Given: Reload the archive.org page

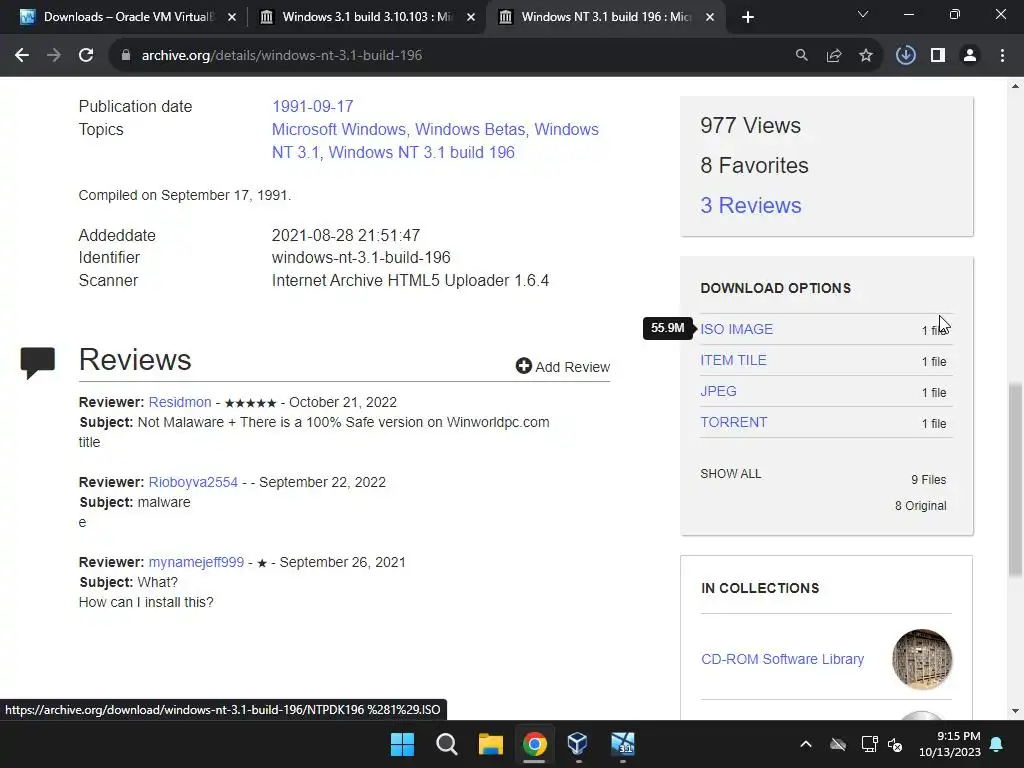Looking at the screenshot, I should [86, 56].
